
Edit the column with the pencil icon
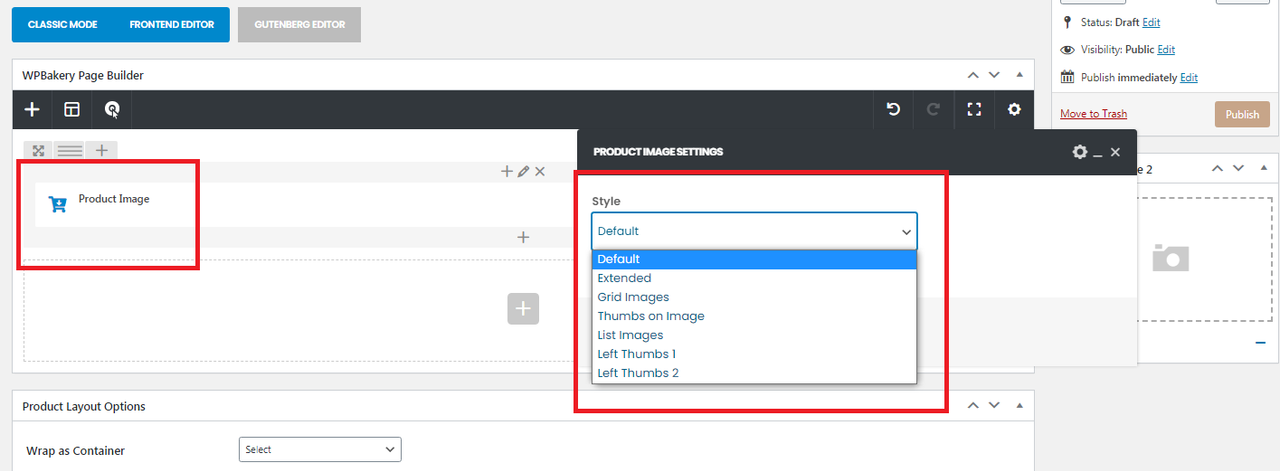pyautogui.click(x=523, y=172)
